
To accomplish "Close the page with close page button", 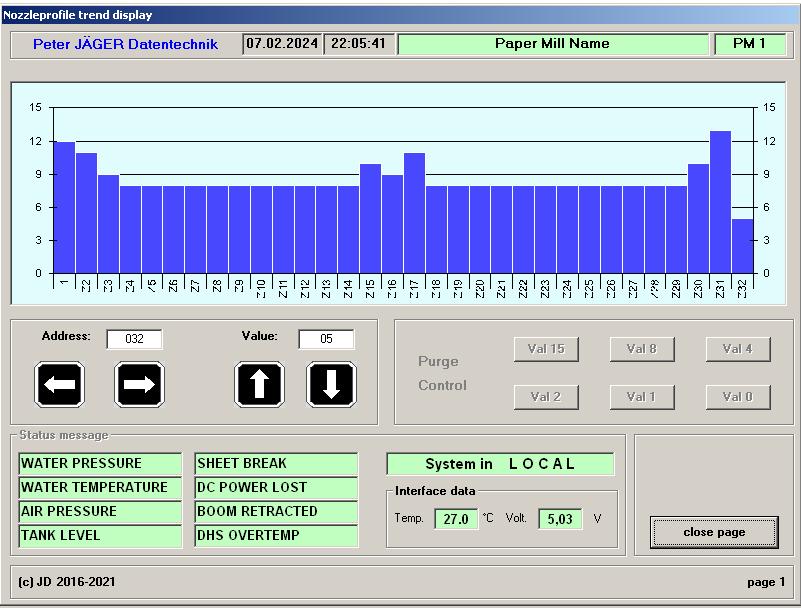I will pos(713,532).
